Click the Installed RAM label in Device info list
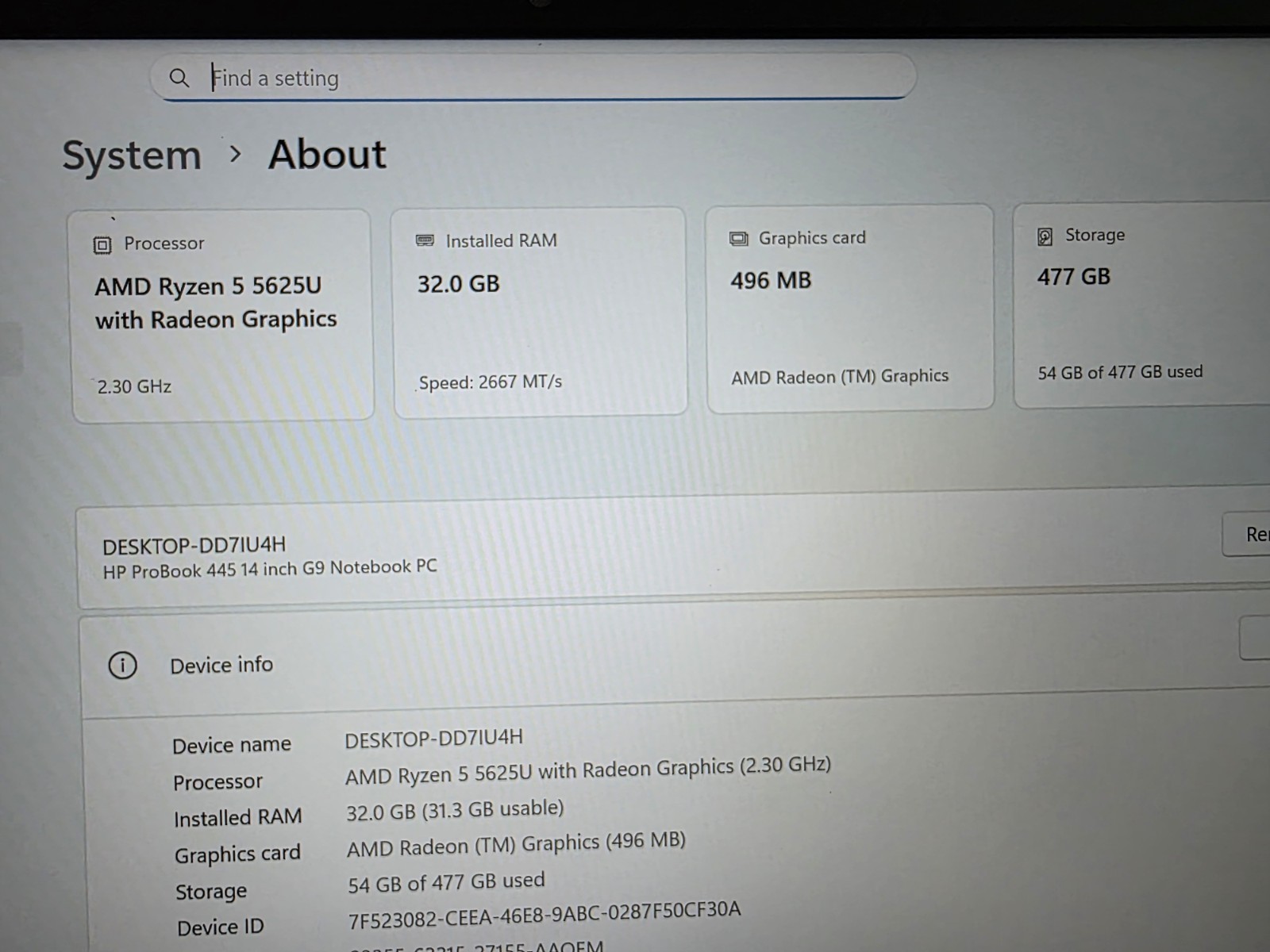This screenshot has width=1270, height=952. (x=238, y=818)
